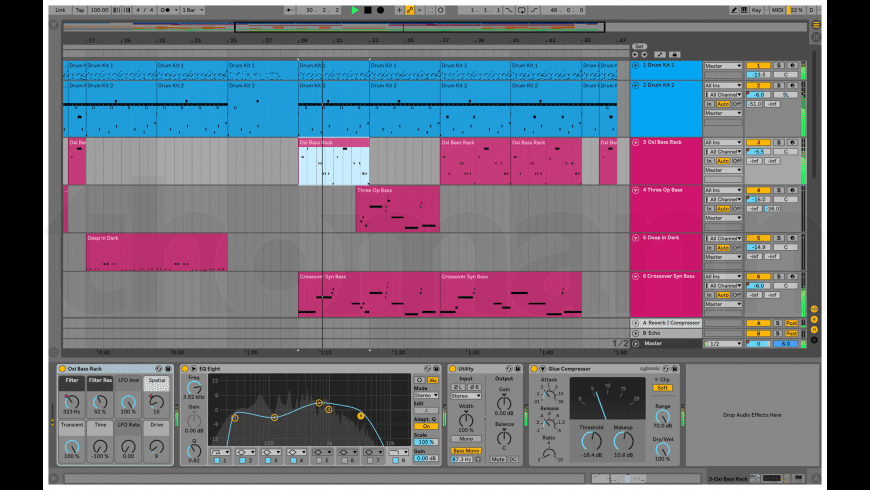Click hot-swap preset icon on Utility
The width and height of the screenshot is (870, 490).
point(509,368)
